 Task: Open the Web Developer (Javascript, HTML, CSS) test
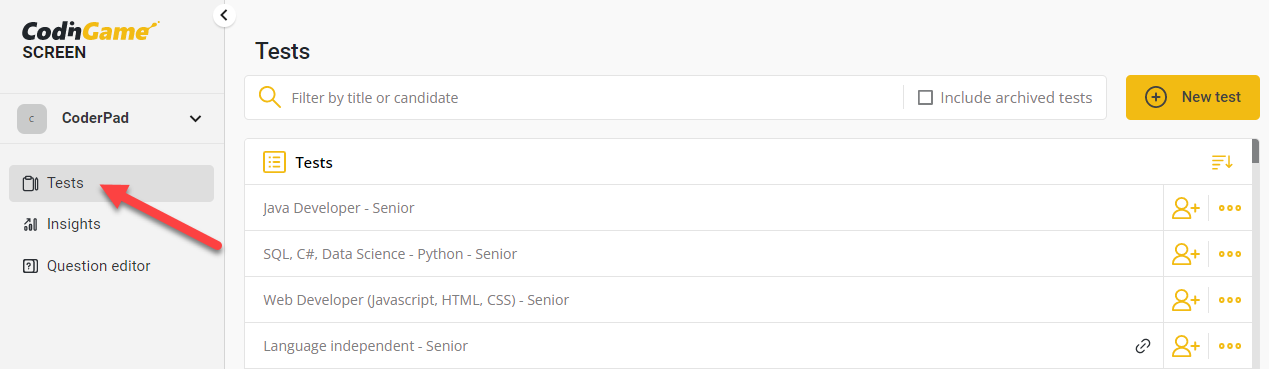(415, 300)
